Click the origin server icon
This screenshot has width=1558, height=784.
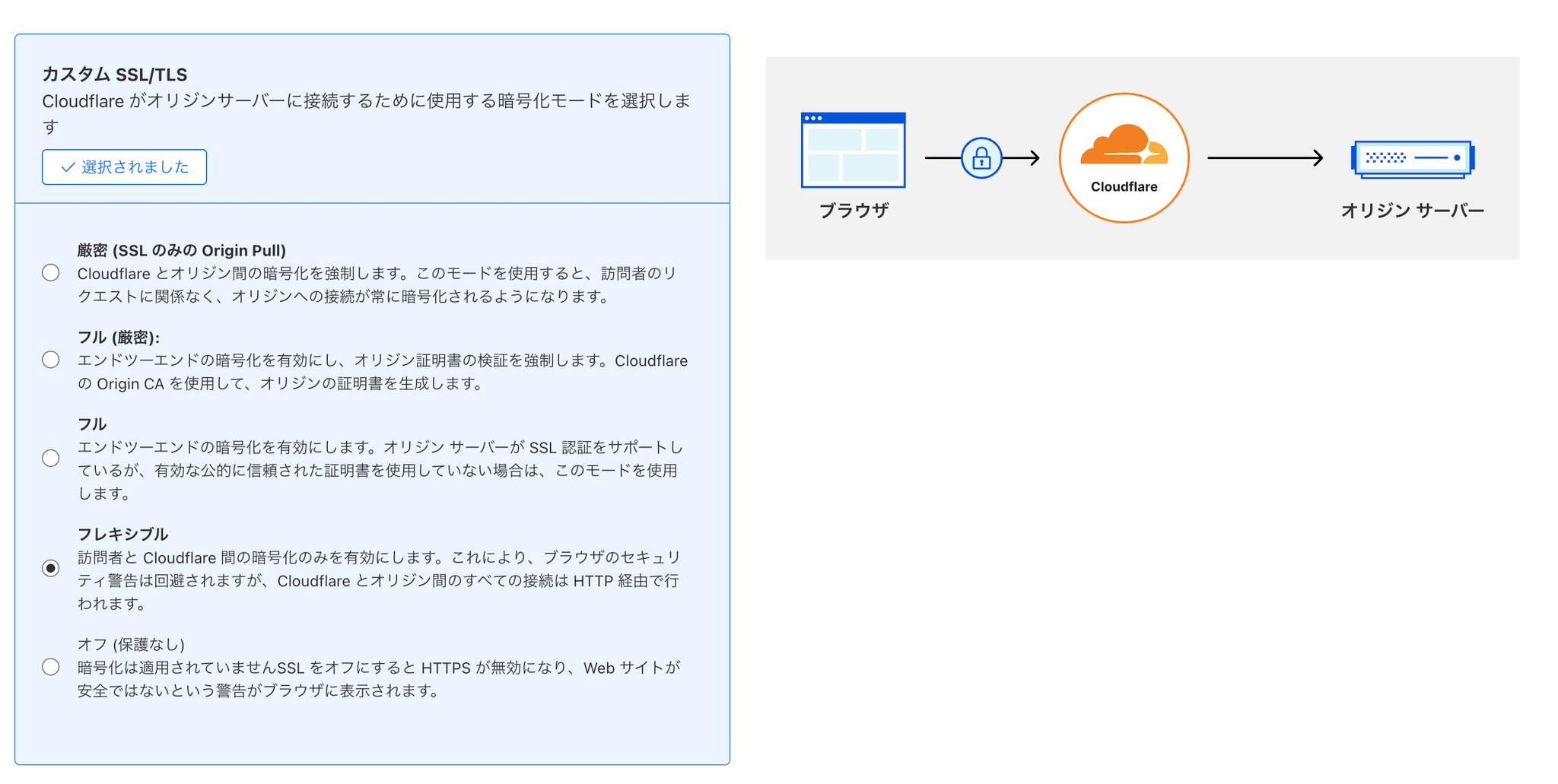pyautogui.click(x=1413, y=159)
